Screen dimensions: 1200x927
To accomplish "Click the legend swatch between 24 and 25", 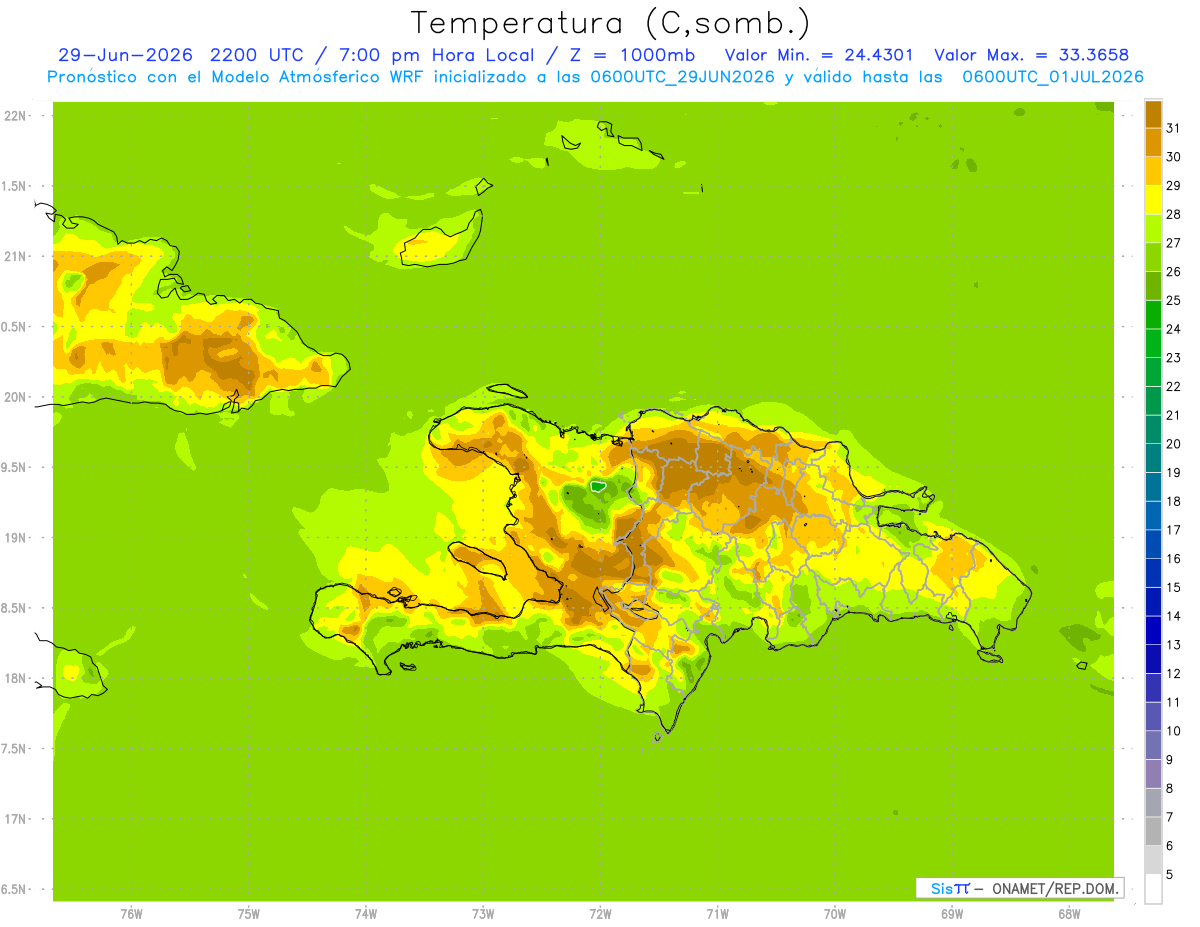I will point(1153,314).
